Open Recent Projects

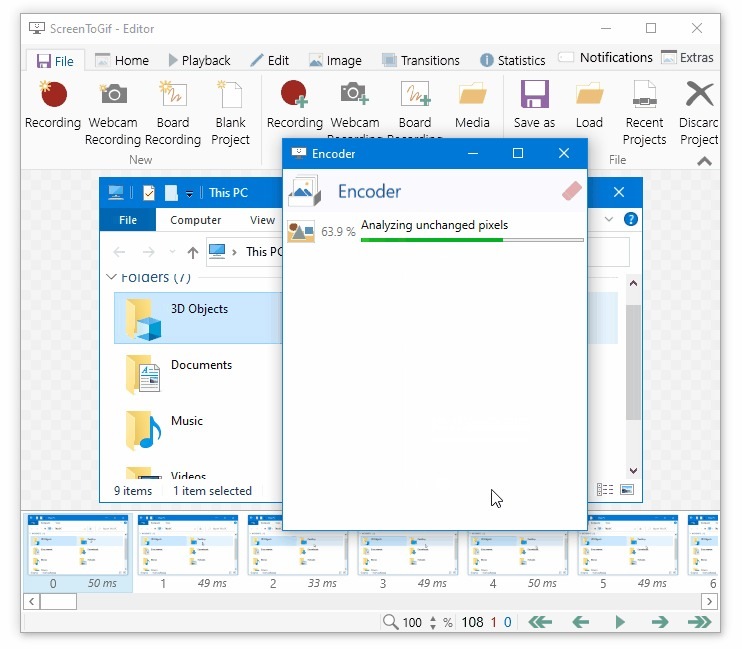click(645, 113)
